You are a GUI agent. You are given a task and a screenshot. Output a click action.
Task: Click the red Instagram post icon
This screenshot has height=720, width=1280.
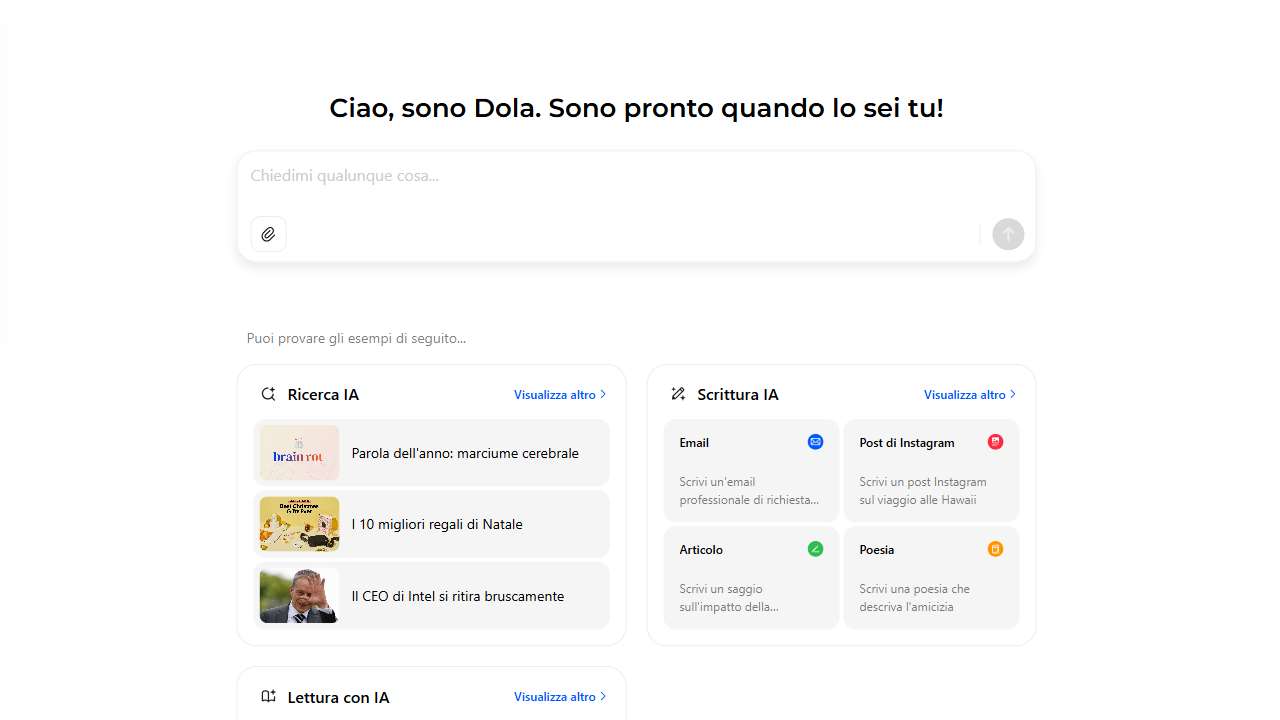pyautogui.click(x=995, y=442)
